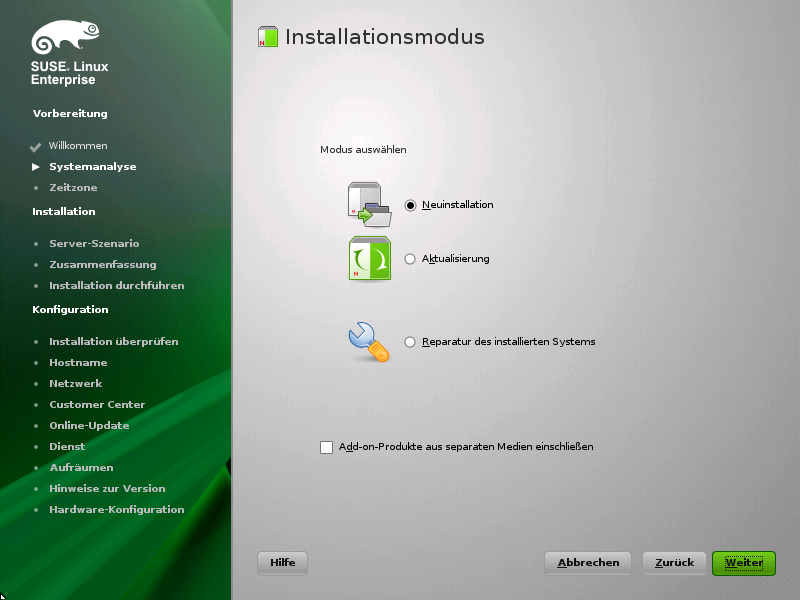
Task: Click Hardware-Konfiguration sidebar entry
Action: (117, 509)
